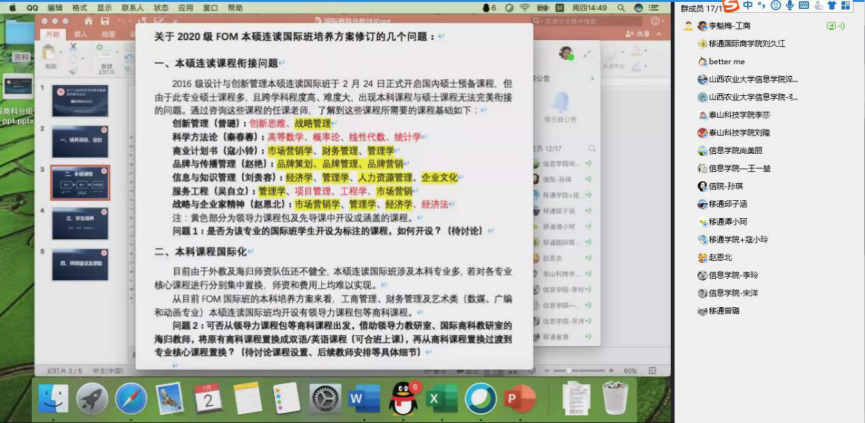This screenshot has width=865, height=423.
Task: Select the 开始 ribbon tab in PowerPoint
Action: pyautogui.click(x=53, y=34)
